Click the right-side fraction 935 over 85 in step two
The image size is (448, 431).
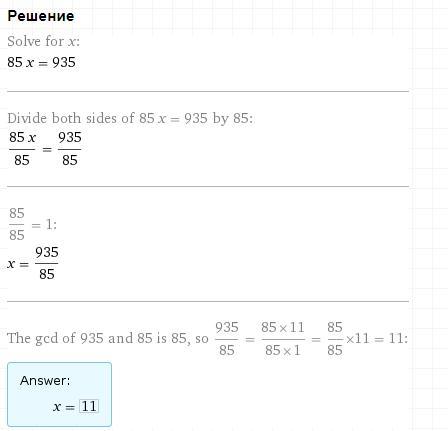click(x=70, y=149)
